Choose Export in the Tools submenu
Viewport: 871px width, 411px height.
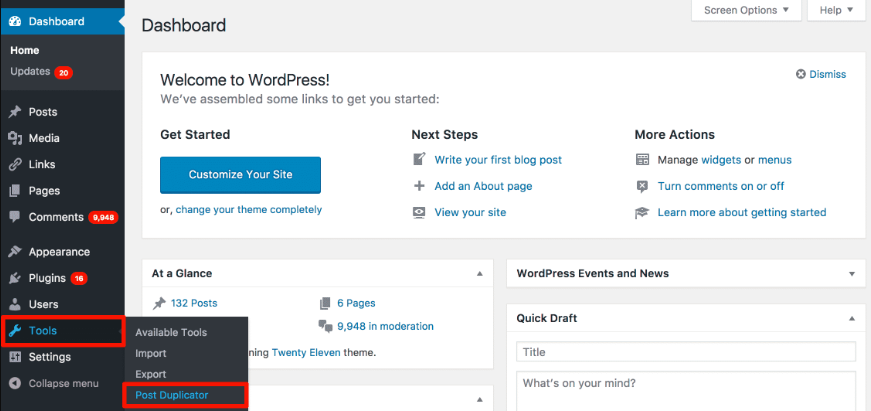pyautogui.click(x=151, y=374)
